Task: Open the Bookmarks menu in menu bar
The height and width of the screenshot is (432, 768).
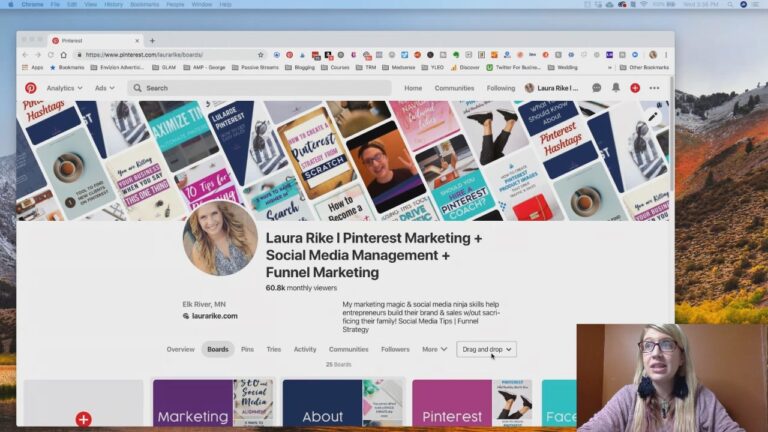Action: click(144, 4)
